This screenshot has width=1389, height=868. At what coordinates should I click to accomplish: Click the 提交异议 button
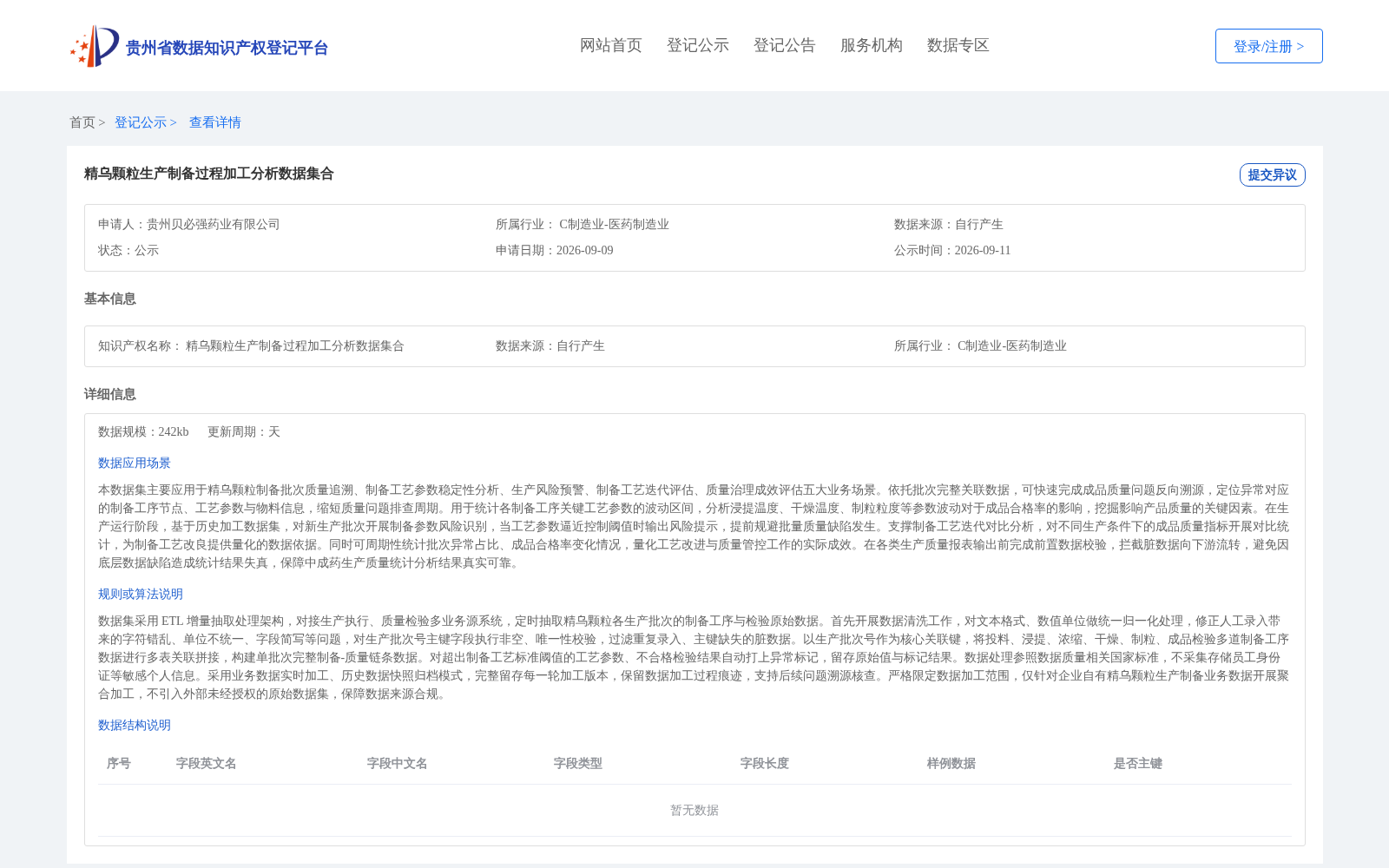tap(1272, 174)
